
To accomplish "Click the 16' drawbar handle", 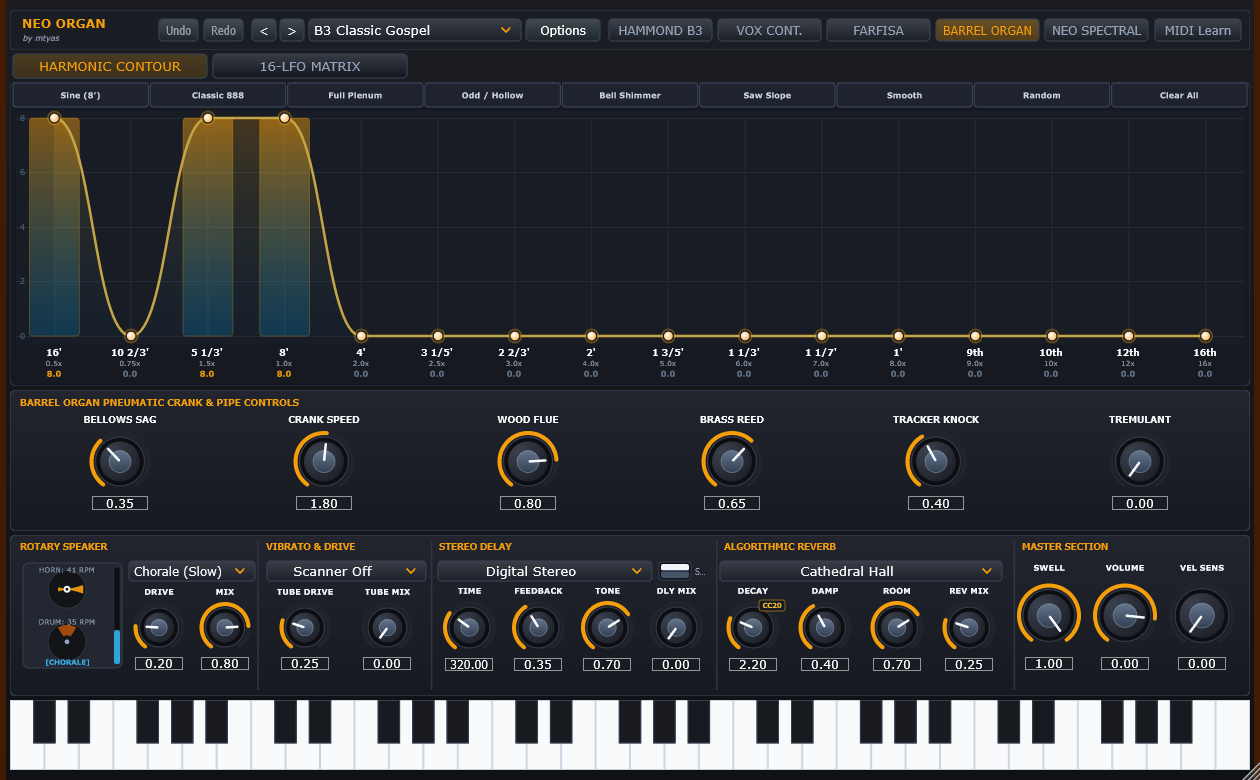I will (54, 118).
